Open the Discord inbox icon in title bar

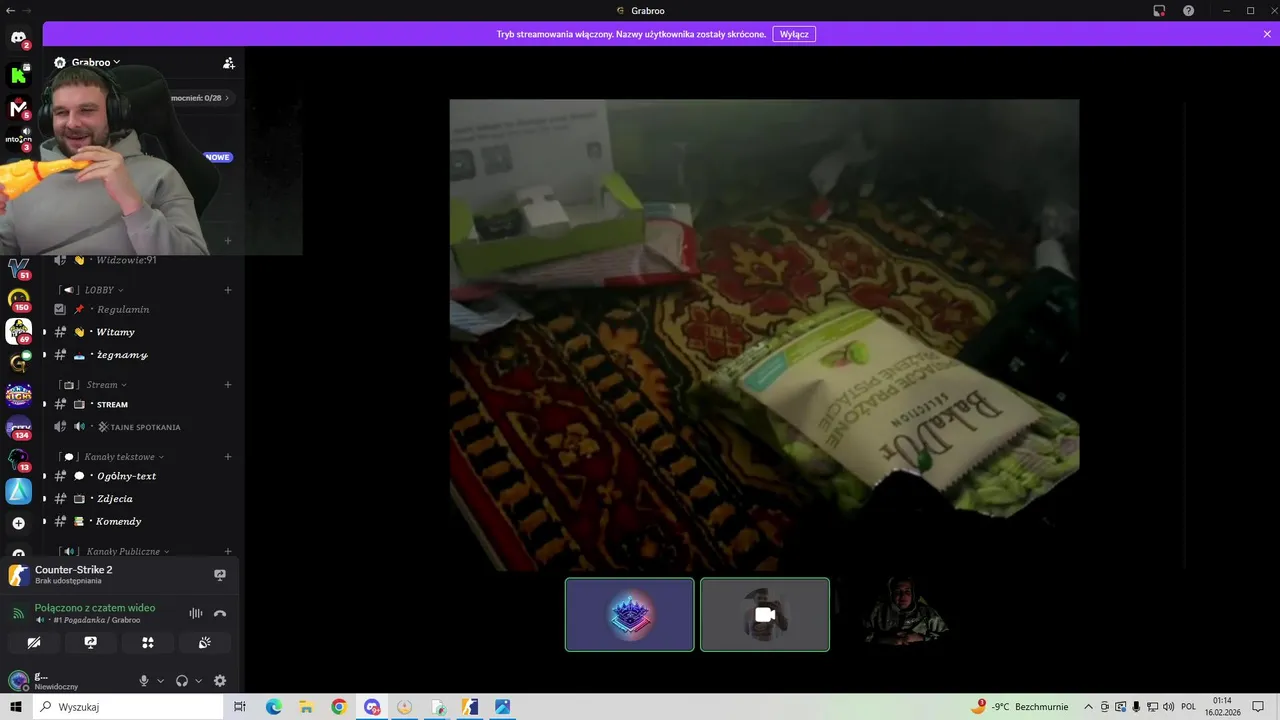point(1159,11)
